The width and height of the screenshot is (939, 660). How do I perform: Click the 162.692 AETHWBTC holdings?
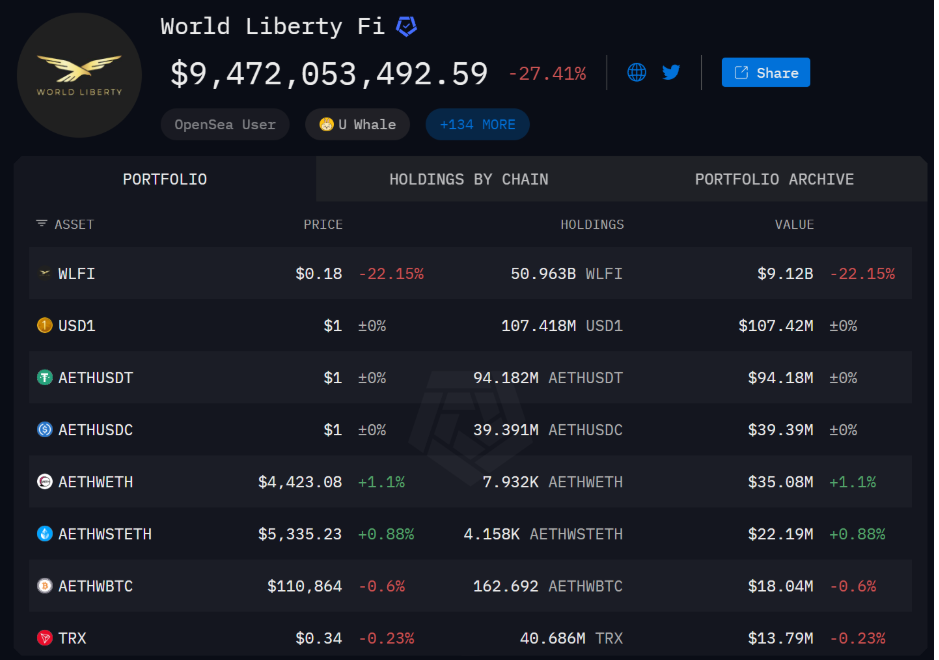[548, 586]
